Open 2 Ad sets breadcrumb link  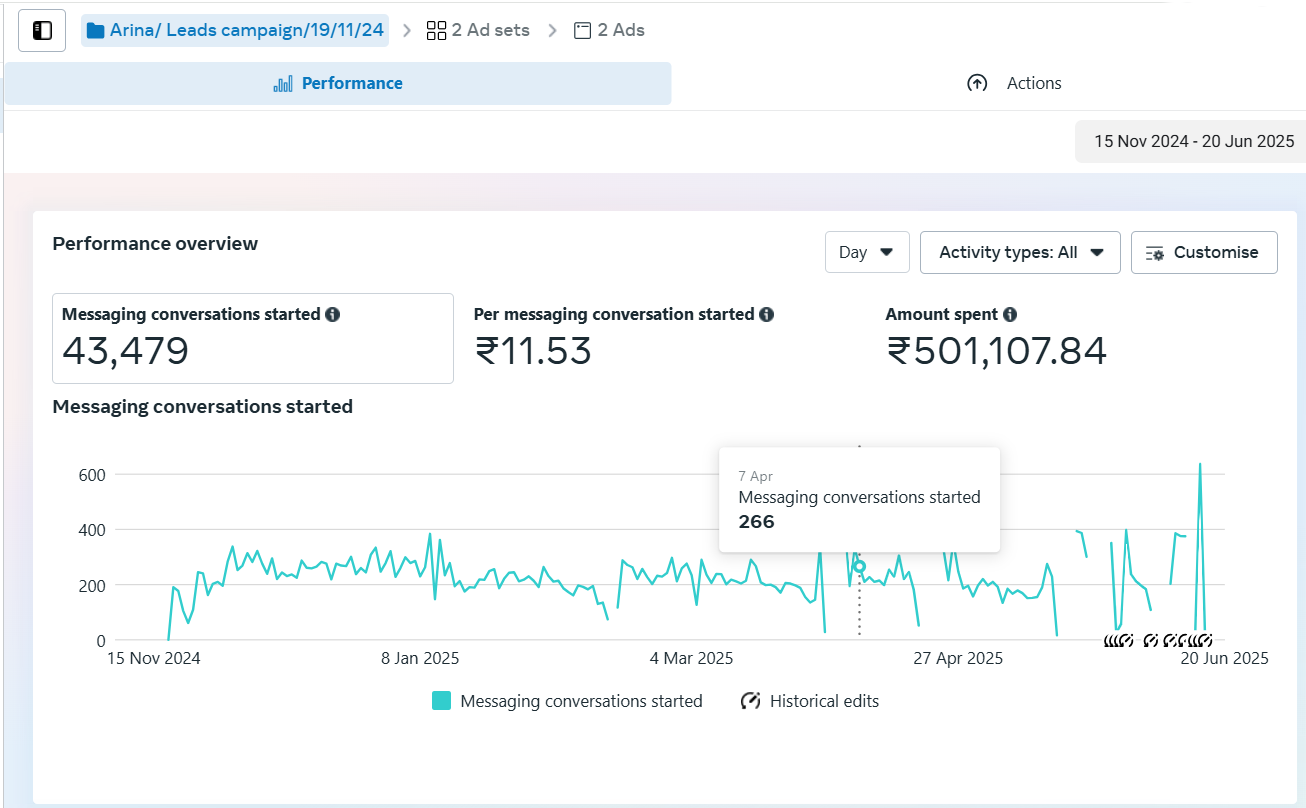tap(490, 31)
